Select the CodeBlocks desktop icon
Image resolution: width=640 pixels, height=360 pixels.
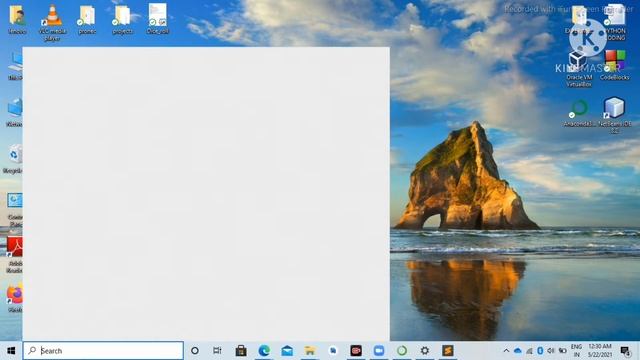tap(615, 65)
